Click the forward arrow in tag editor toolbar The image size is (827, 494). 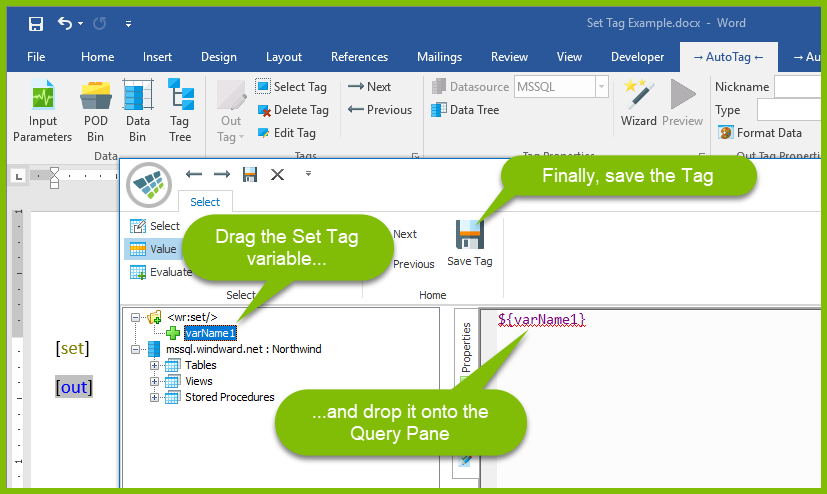[x=222, y=174]
